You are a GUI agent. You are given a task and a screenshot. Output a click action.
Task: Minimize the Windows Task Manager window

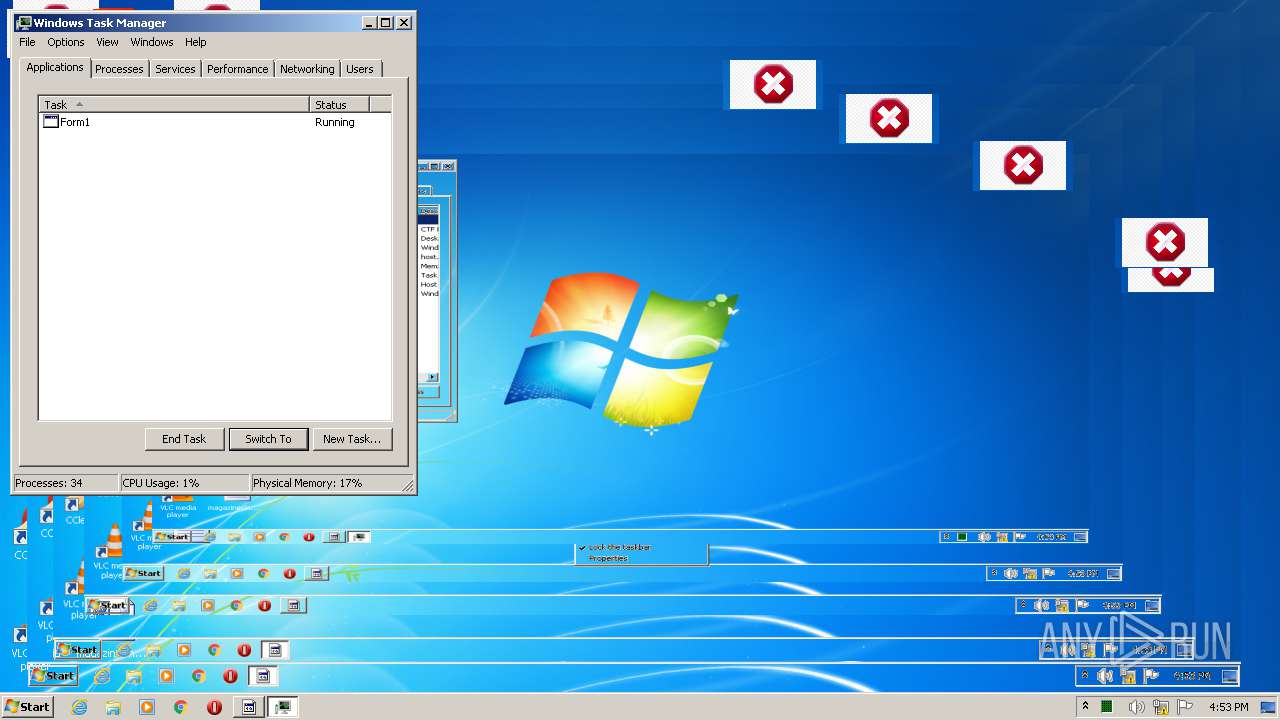point(369,23)
